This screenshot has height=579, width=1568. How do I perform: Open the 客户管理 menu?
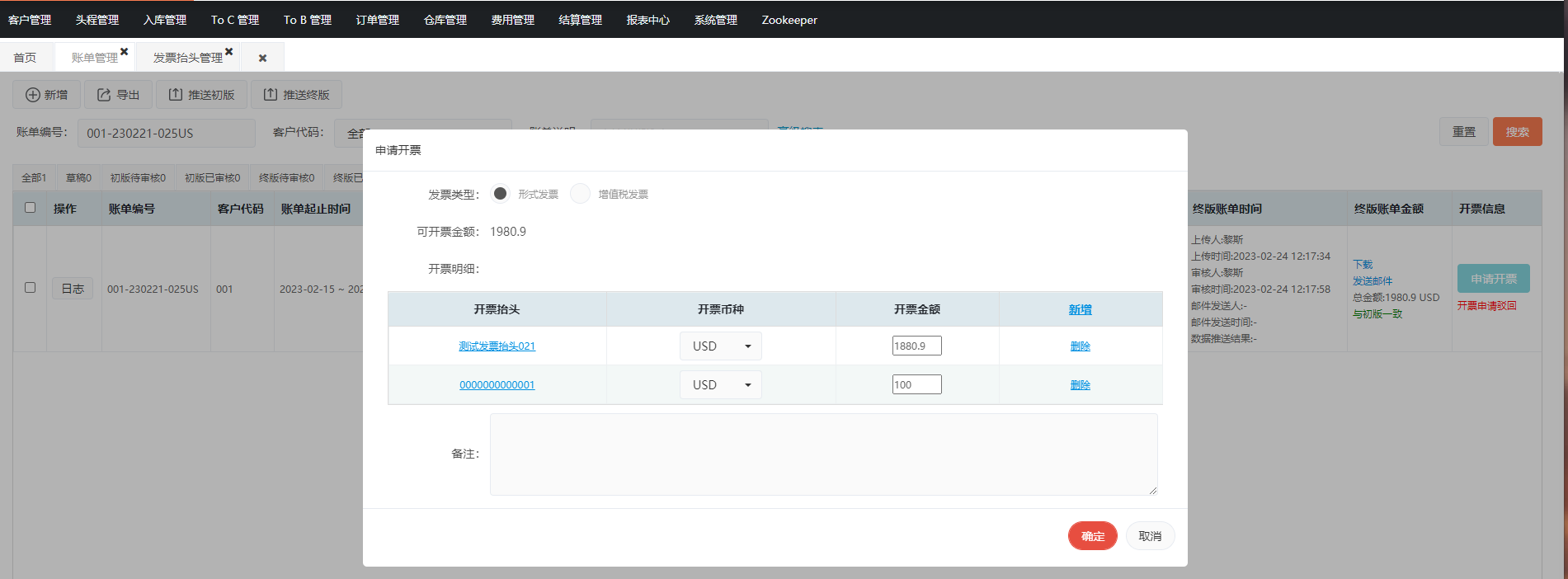coord(30,20)
